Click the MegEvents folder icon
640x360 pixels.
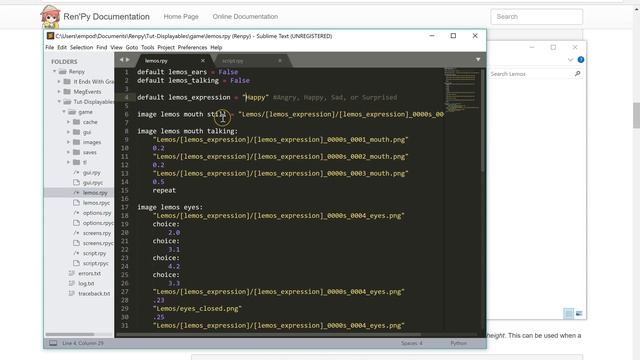tap(67, 91)
